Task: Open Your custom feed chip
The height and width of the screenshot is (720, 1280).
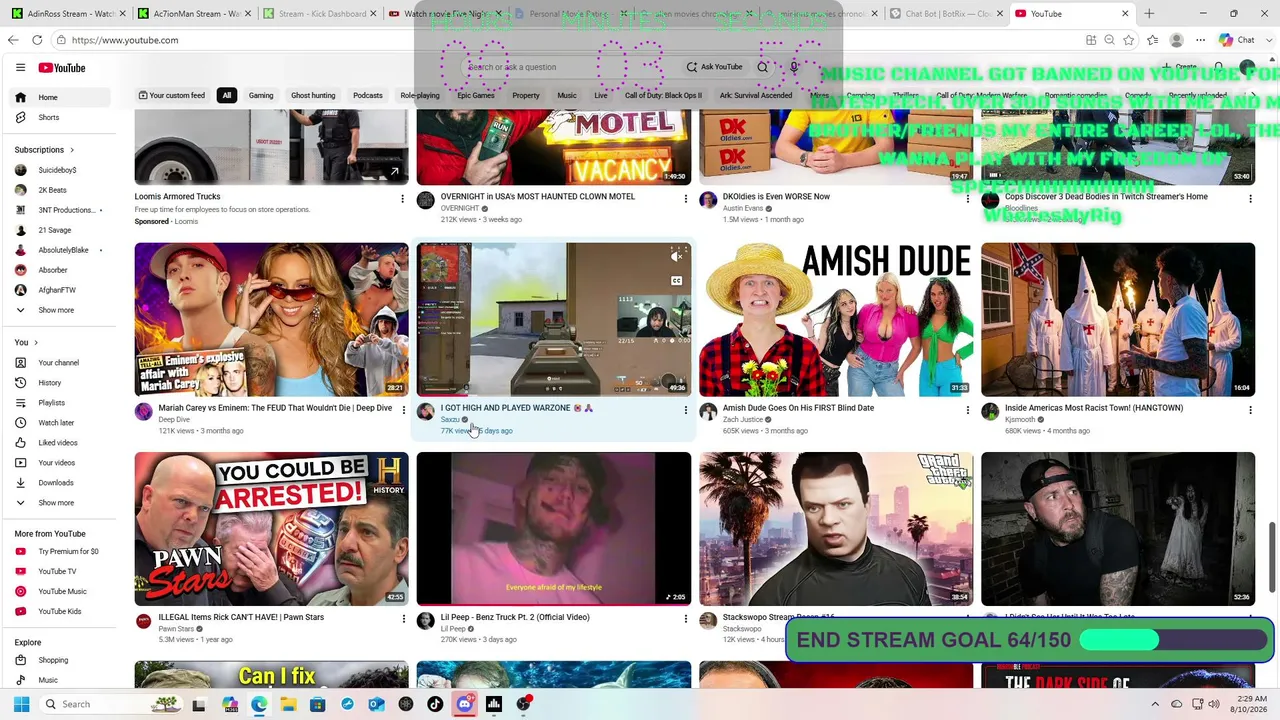Action: point(171,95)
